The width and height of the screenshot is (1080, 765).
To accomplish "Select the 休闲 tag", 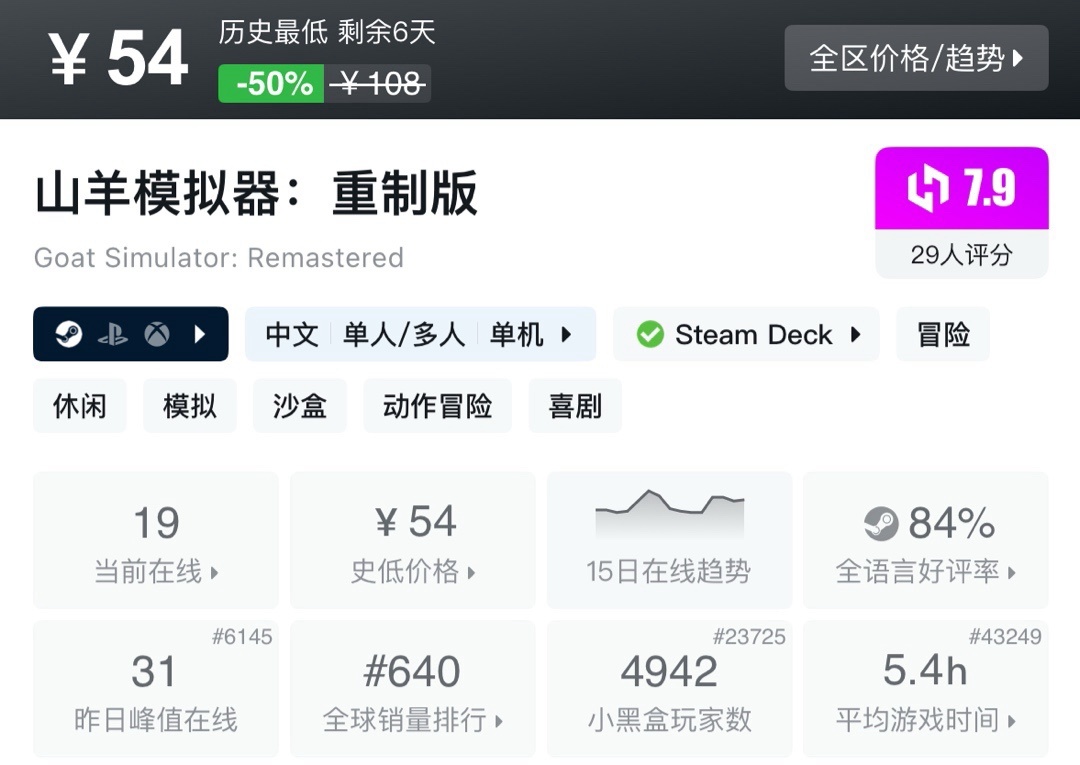I will click(80, 405).
